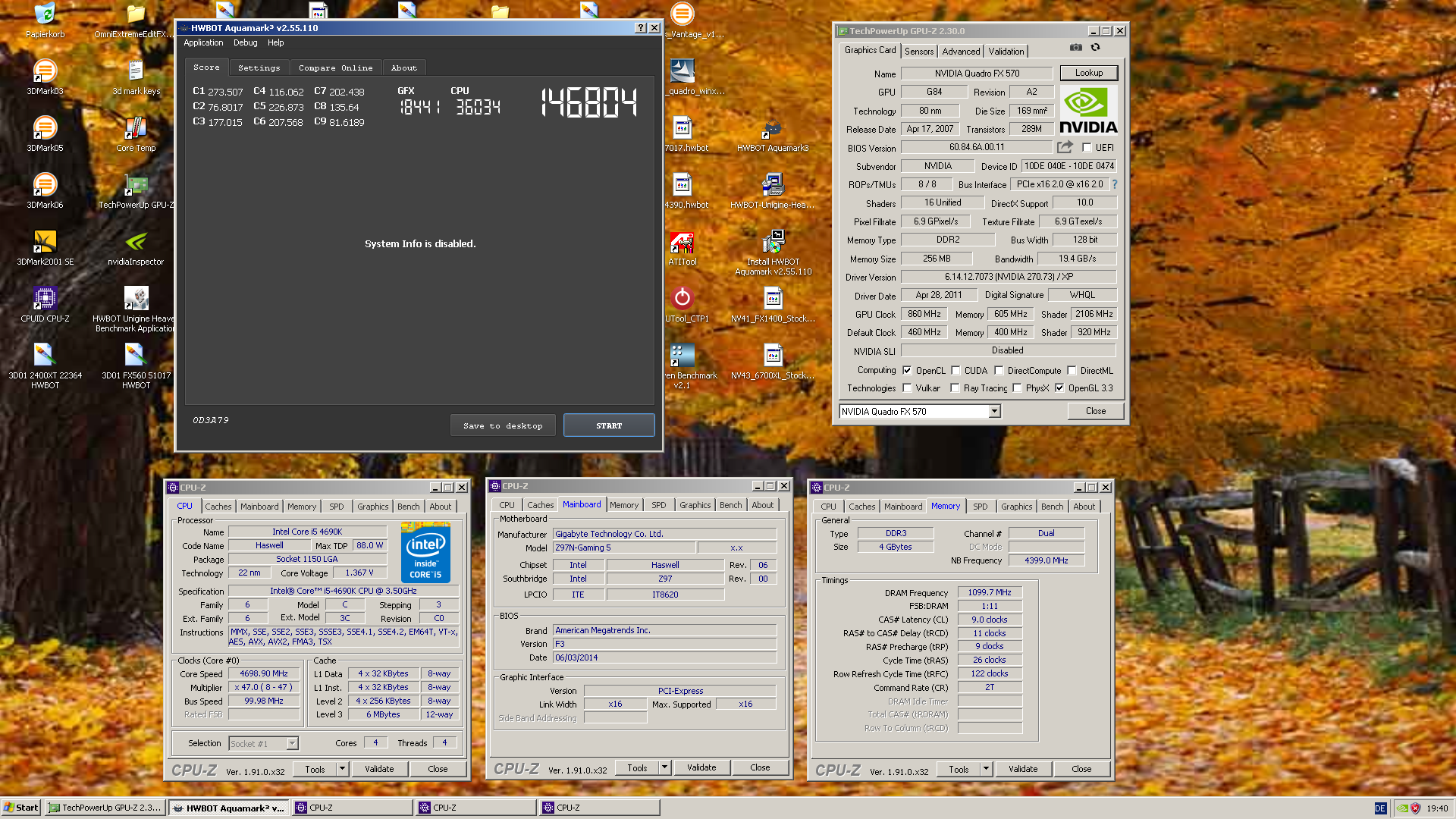1456x819 pixels.
Task: Launch 3DMark2001 SE shortcut
Action: [45, 247]
